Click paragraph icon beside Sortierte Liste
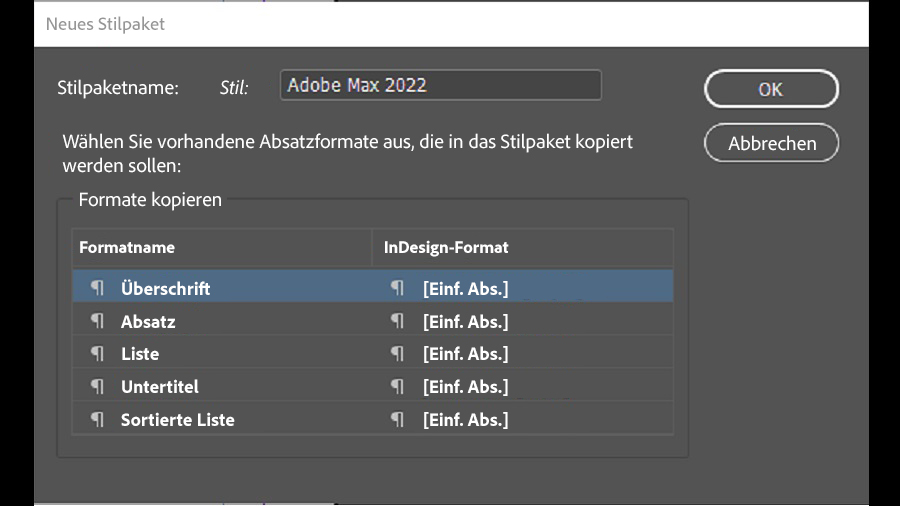900x506 pixels. (x=97, y=420)
